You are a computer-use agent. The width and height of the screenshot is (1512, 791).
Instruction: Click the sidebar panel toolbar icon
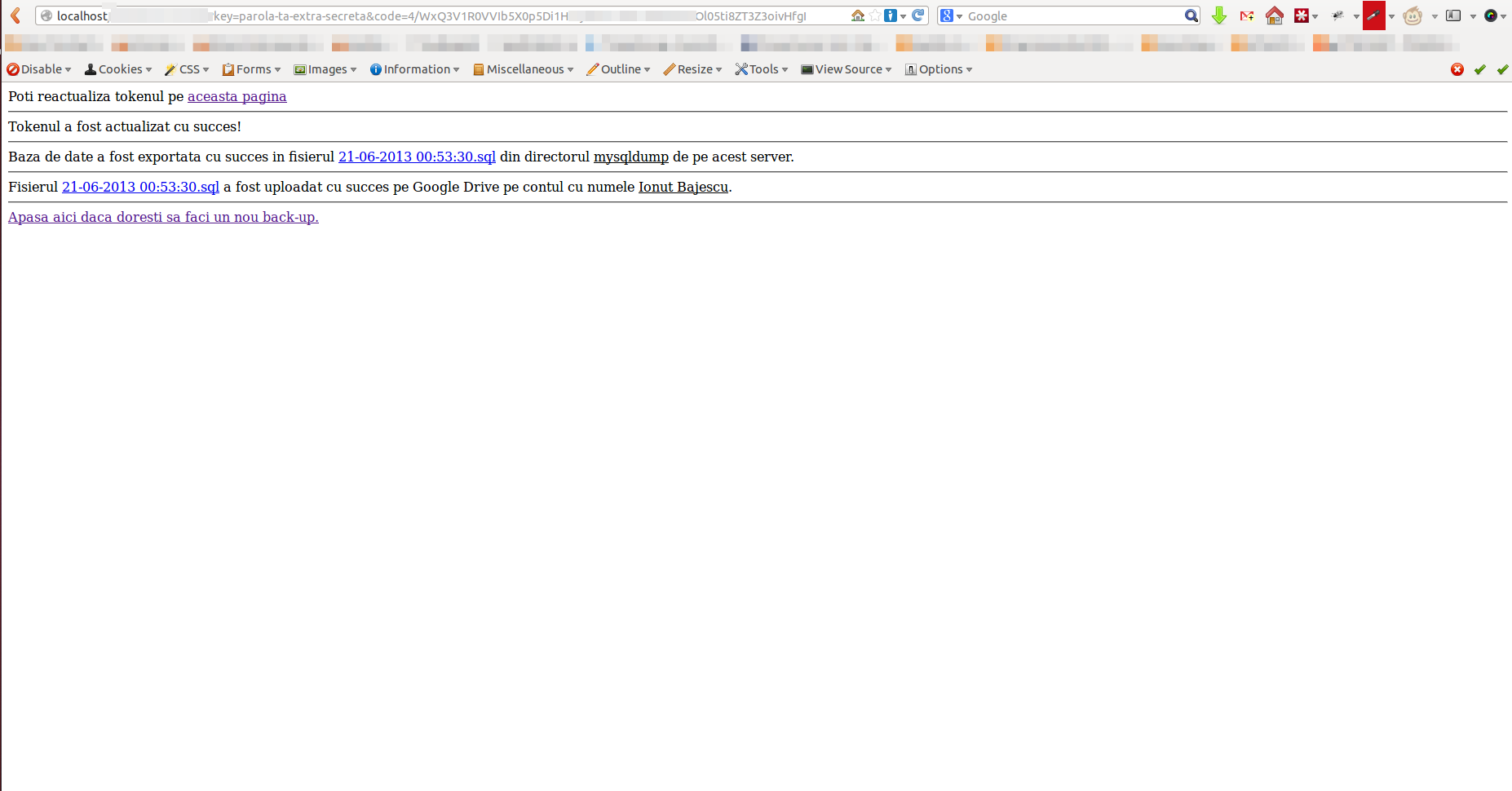coord(1453,15)
